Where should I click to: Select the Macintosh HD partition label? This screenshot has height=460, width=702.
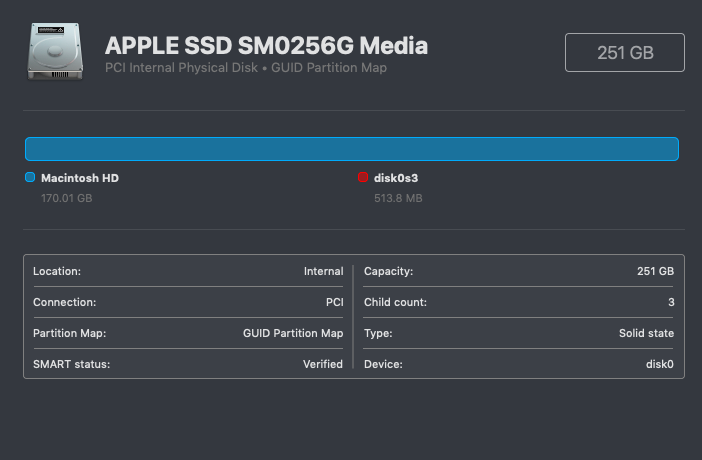click(x=80, y=178)
